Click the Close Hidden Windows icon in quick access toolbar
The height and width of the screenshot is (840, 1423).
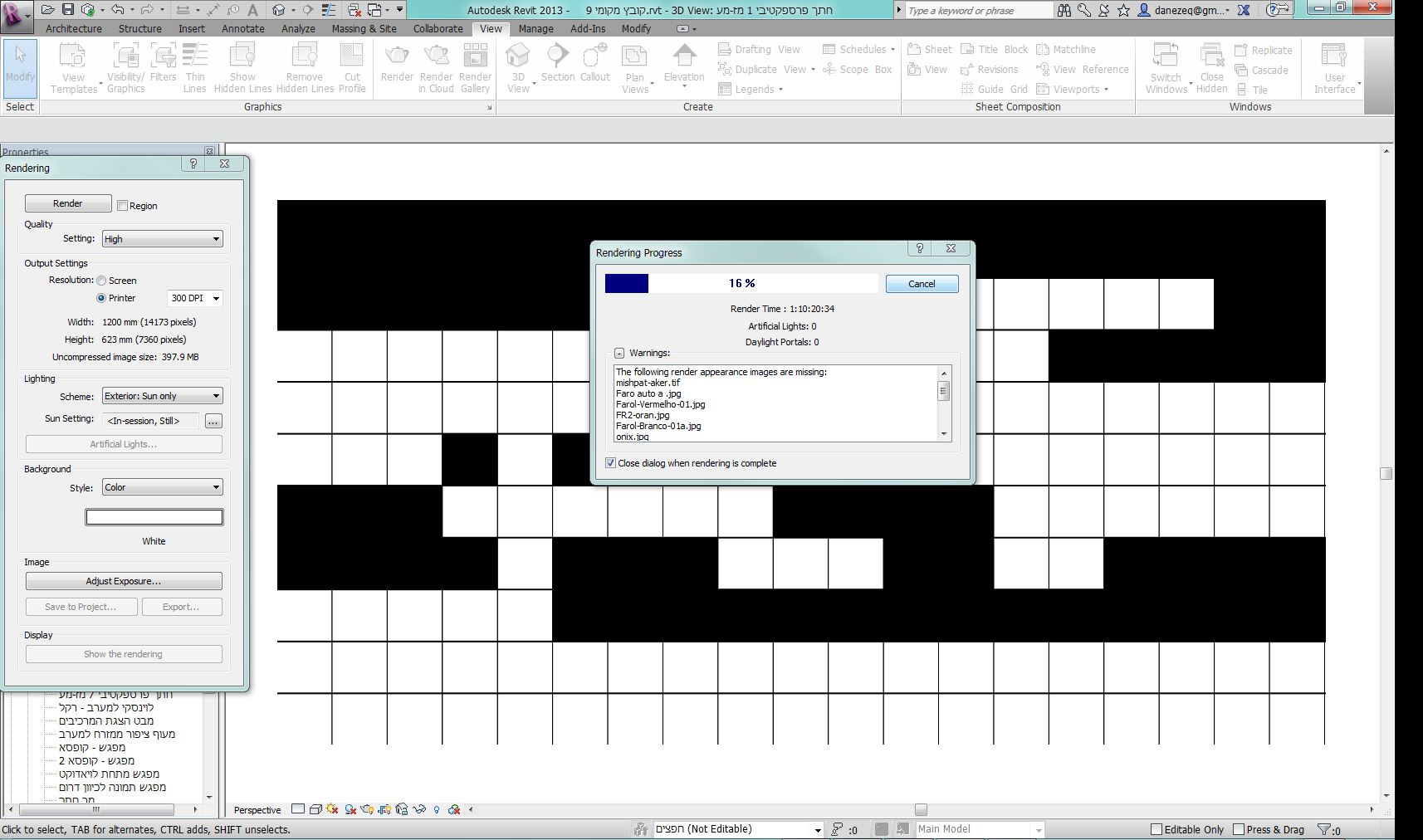click(x=355, y=10)
